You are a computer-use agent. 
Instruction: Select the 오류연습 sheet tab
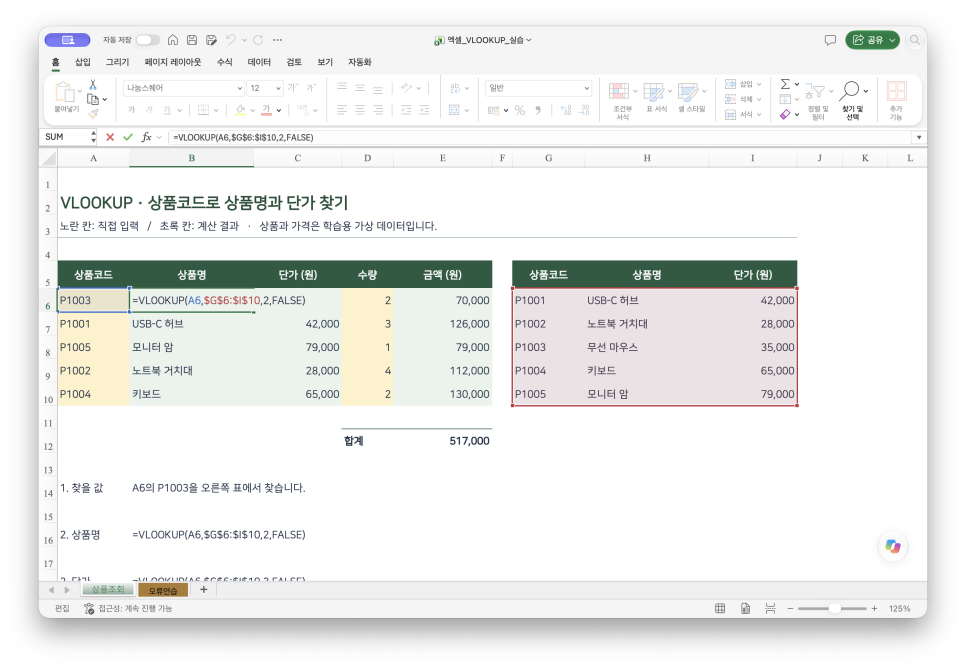click(163, 590)
